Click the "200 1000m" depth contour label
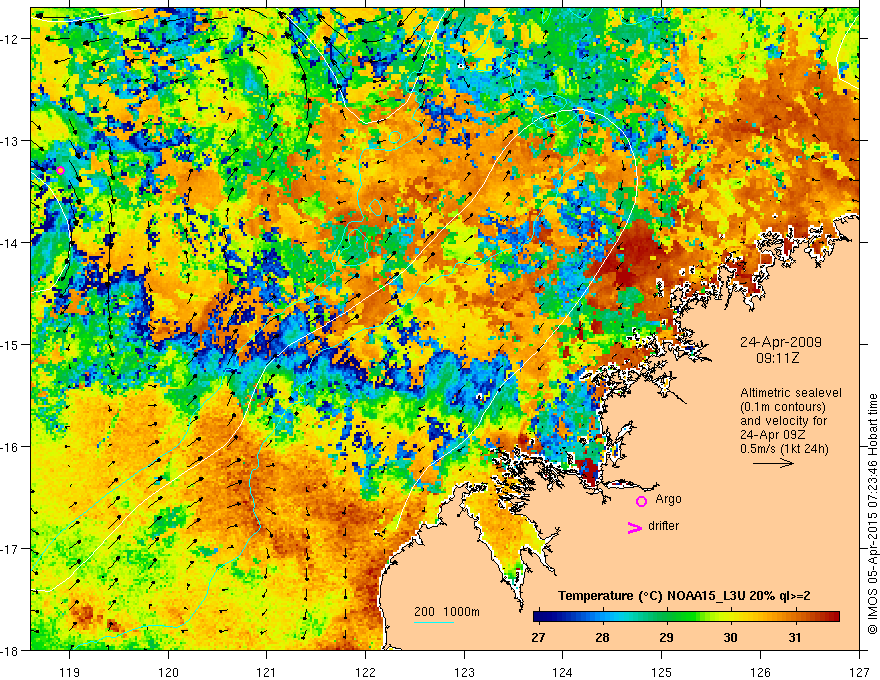The image size is (880, 680). click(447, 612)
